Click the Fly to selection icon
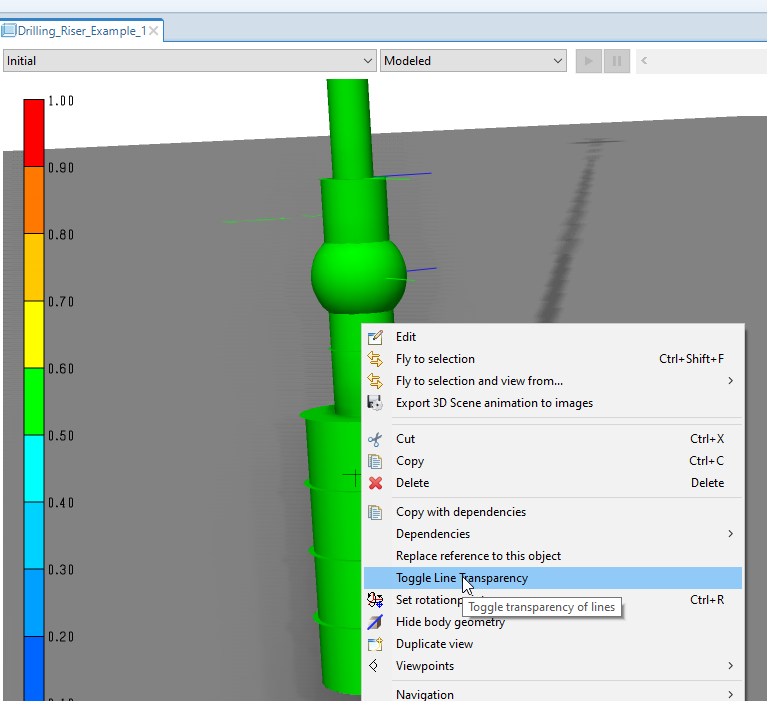This screenshot has width=767, height=701. (x=375, y=359)
